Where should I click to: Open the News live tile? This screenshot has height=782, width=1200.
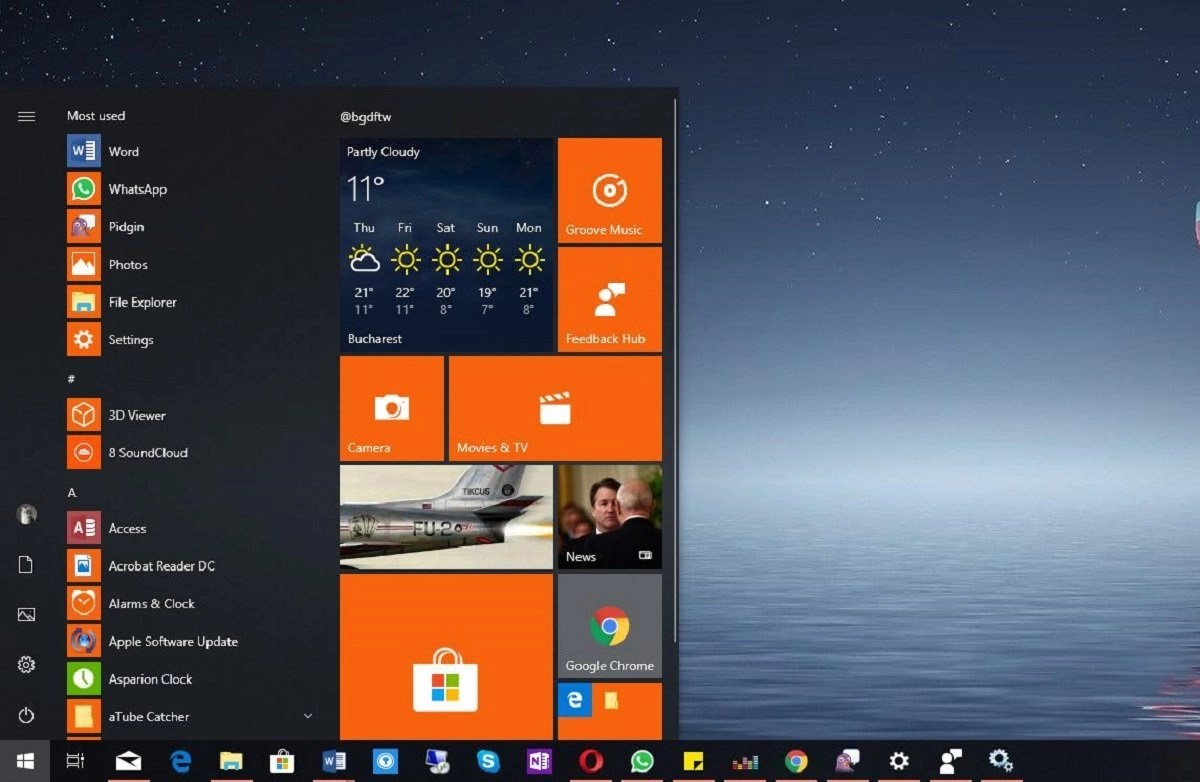(610, 517)
